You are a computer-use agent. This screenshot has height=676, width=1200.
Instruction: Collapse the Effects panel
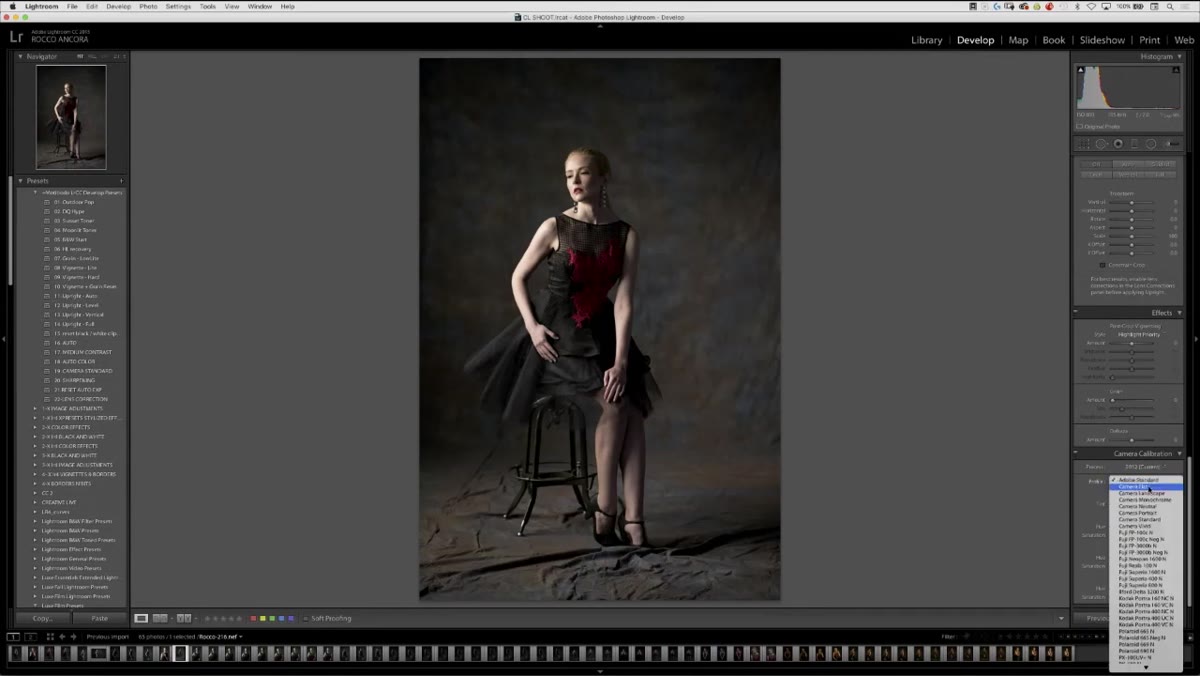(x=1179, y=313)
